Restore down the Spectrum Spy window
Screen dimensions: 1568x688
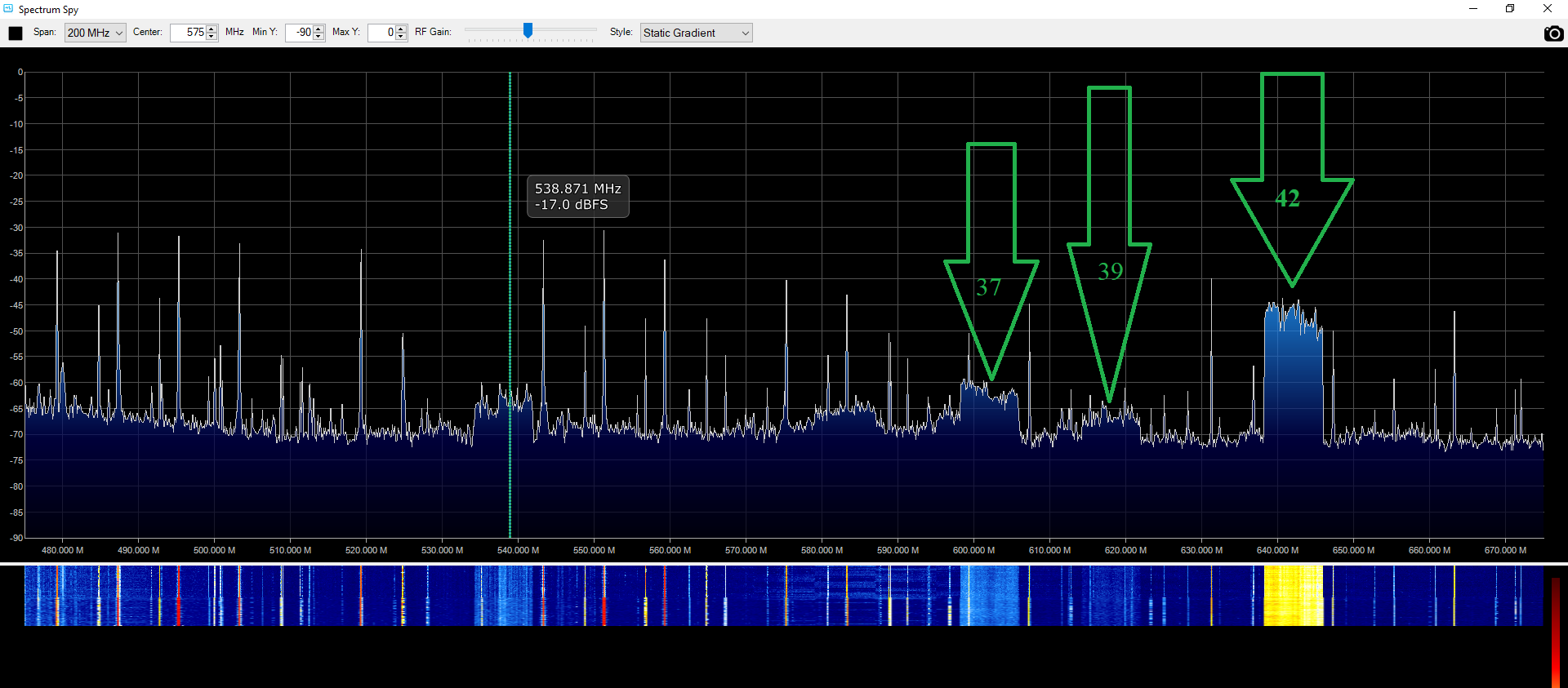click(1510, 9)
